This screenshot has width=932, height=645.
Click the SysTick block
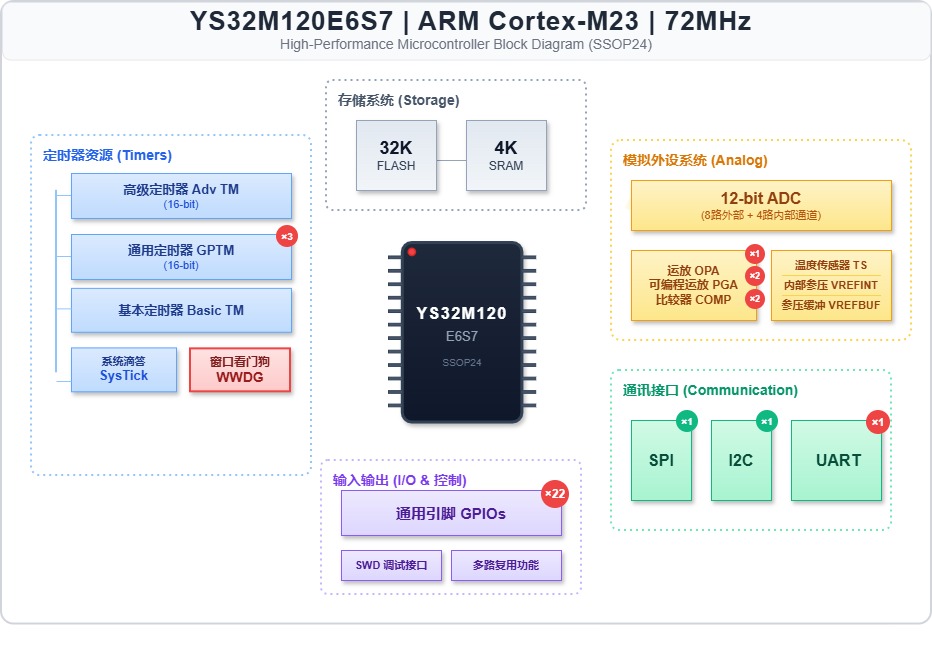point(124,370)
